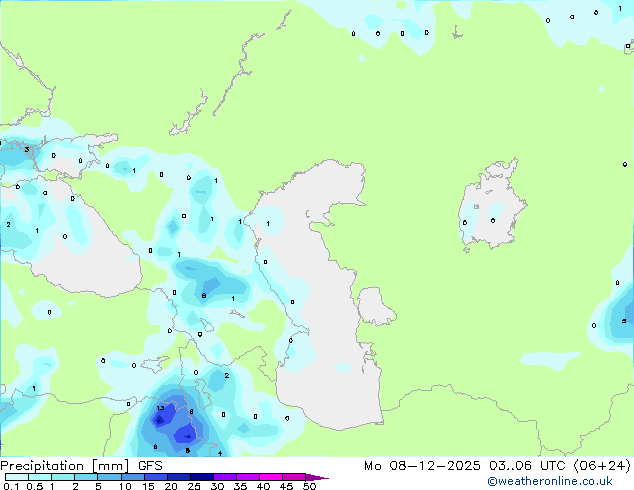Pick legend swatch between 25 and 30
The image size is (634, 490).
[202, 477]
